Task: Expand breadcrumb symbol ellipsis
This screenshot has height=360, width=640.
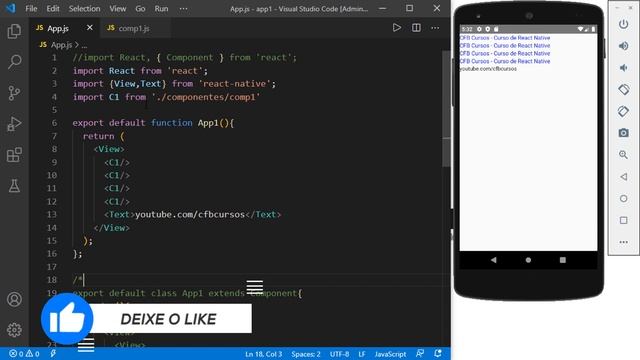Action: pyautogui.click(x=84, y=45)
